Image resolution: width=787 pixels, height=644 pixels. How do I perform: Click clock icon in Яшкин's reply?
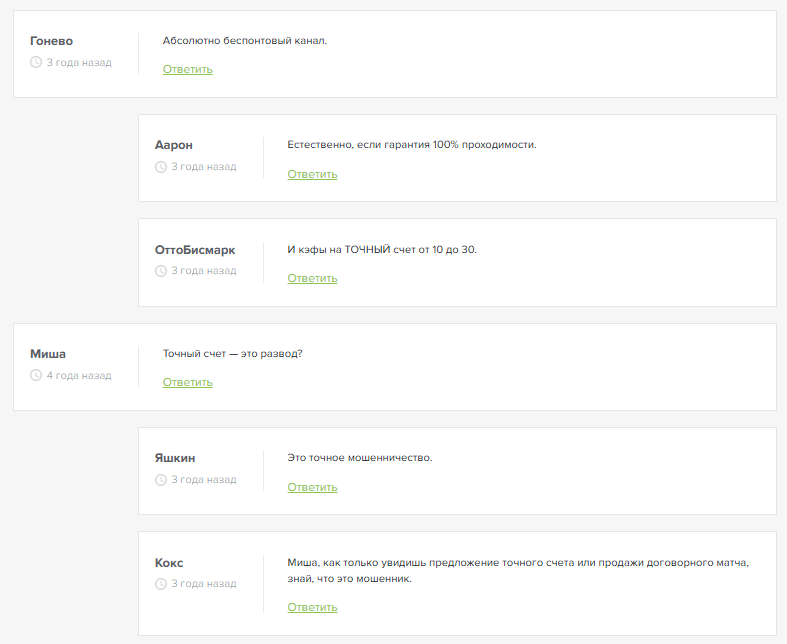coord(161,480)
